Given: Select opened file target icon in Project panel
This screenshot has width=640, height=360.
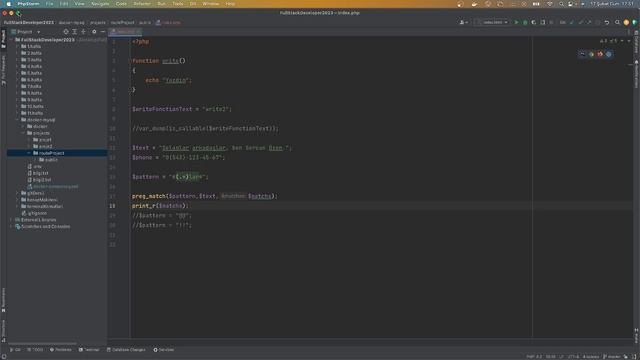Looking at the screenshot, I should pyautogui.click(x=66, y=31).
